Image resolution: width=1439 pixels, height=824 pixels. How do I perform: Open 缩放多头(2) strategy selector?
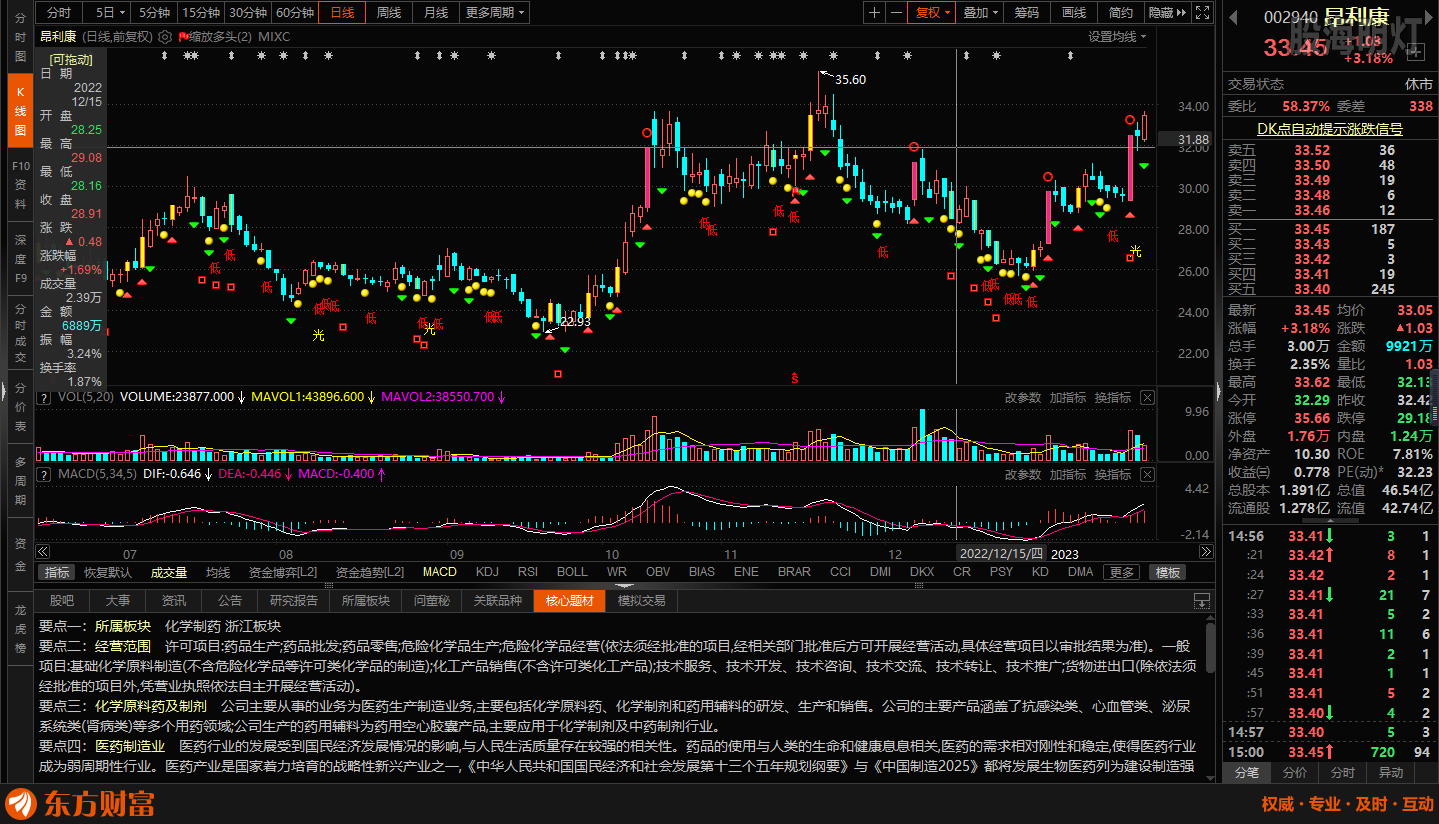[x=213, y=37]
